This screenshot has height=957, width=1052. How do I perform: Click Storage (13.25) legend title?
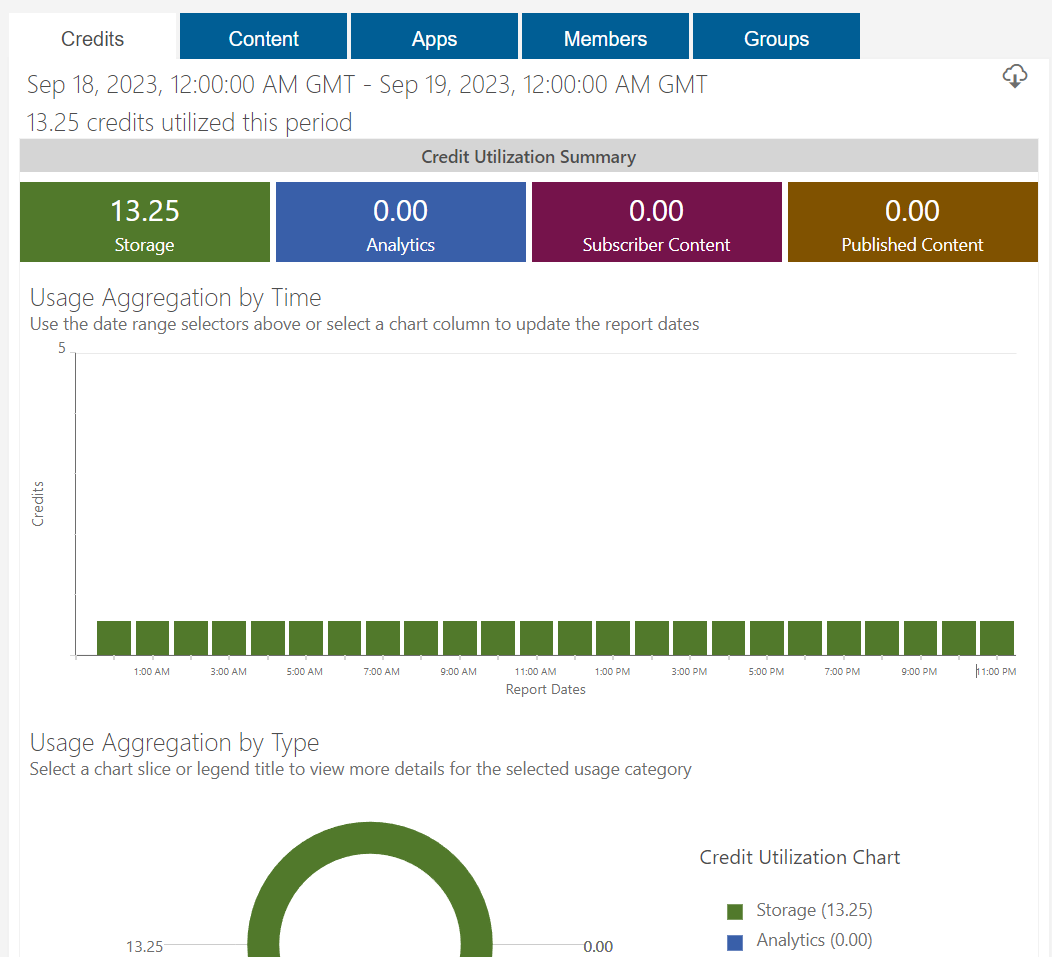(x=814, y=910)
